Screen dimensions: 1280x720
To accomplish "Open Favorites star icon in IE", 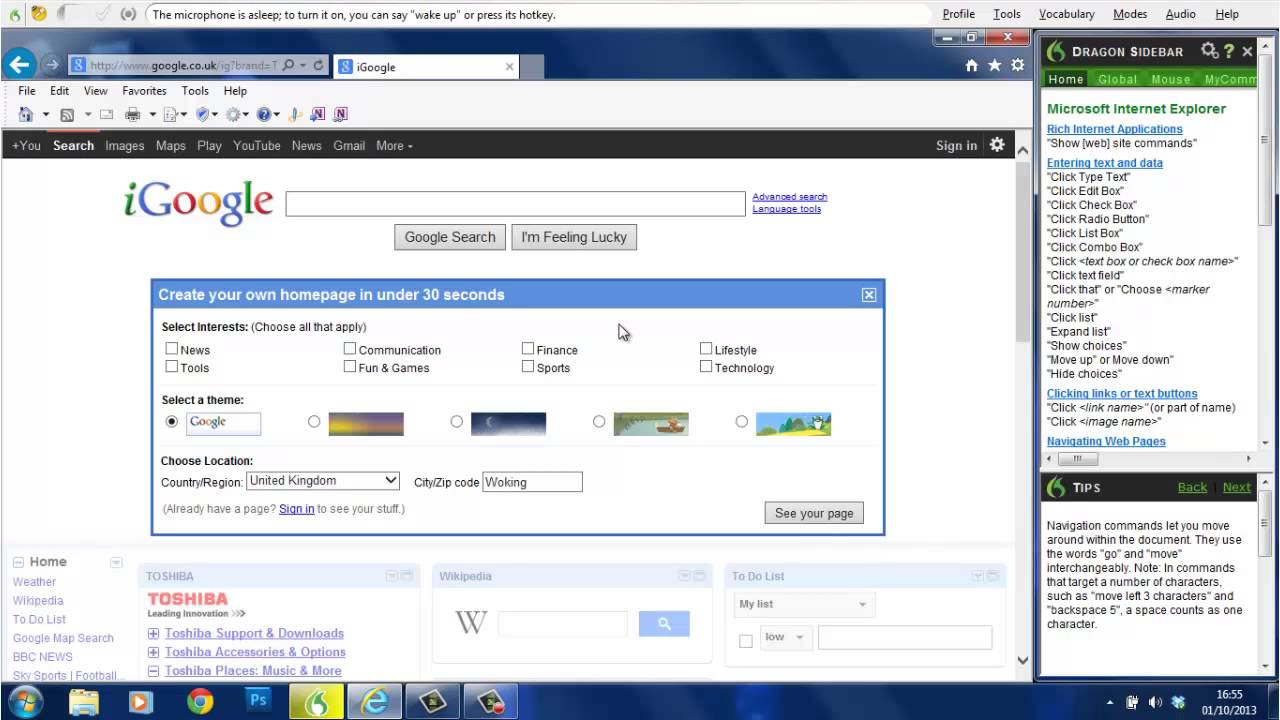I will 994,65.
